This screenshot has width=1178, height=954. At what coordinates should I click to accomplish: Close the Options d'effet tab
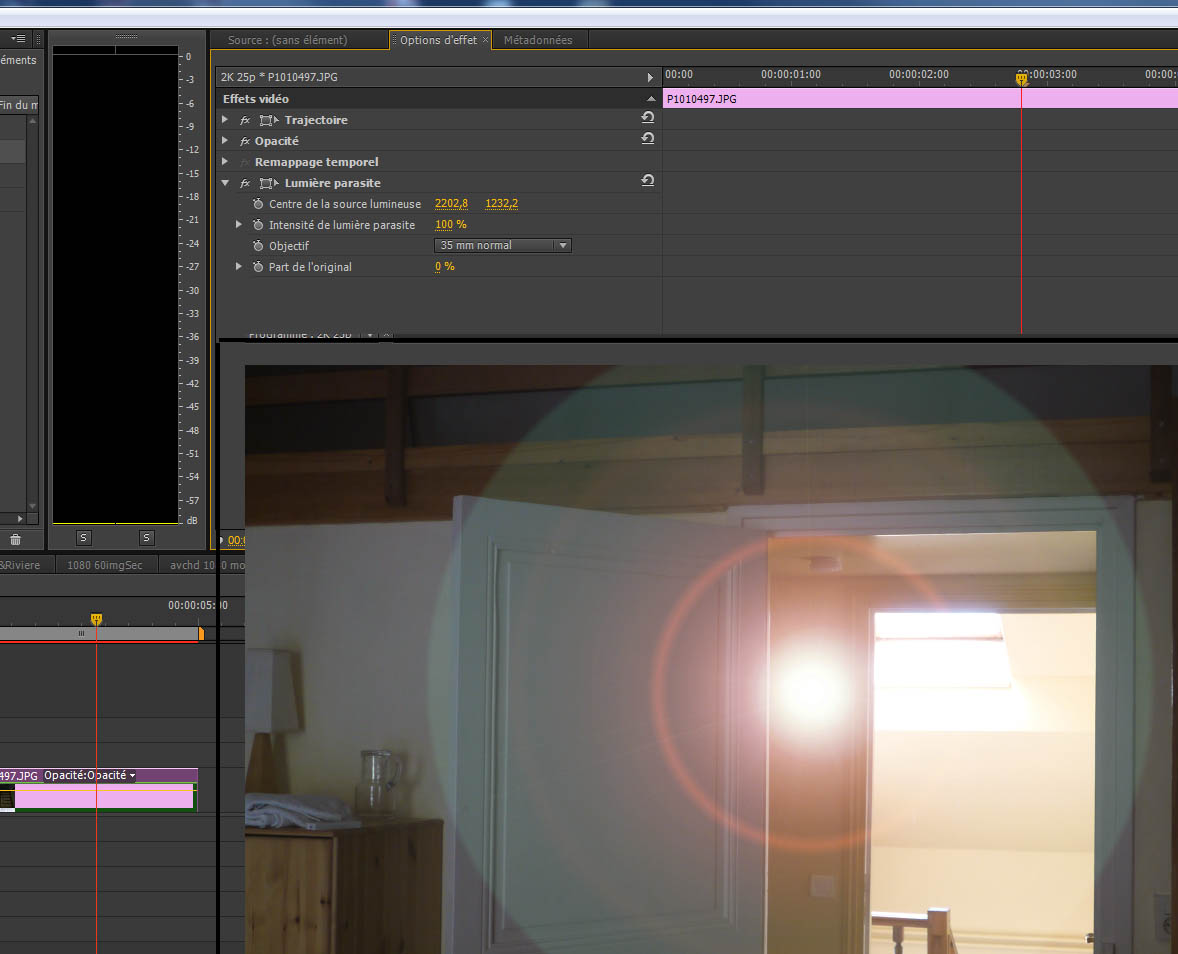[485, 40]
